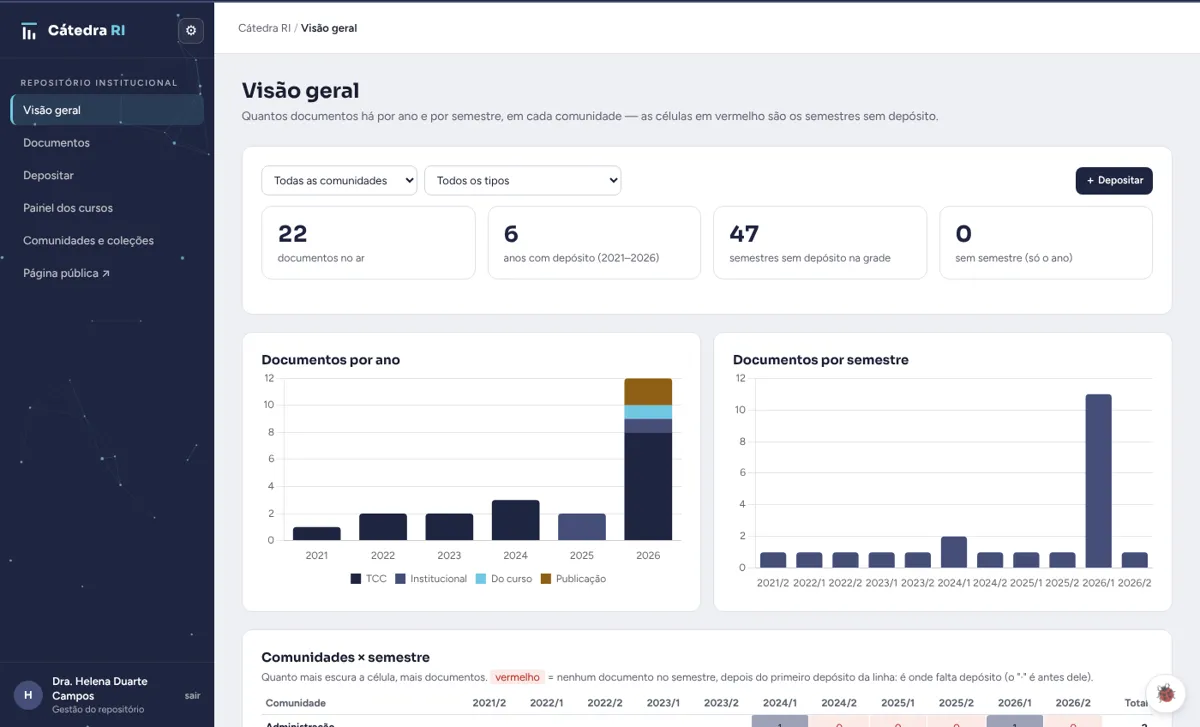1200x727 pixels.
Task: Click the 2024/1 column header in the table
Action: tap(780, 703)
